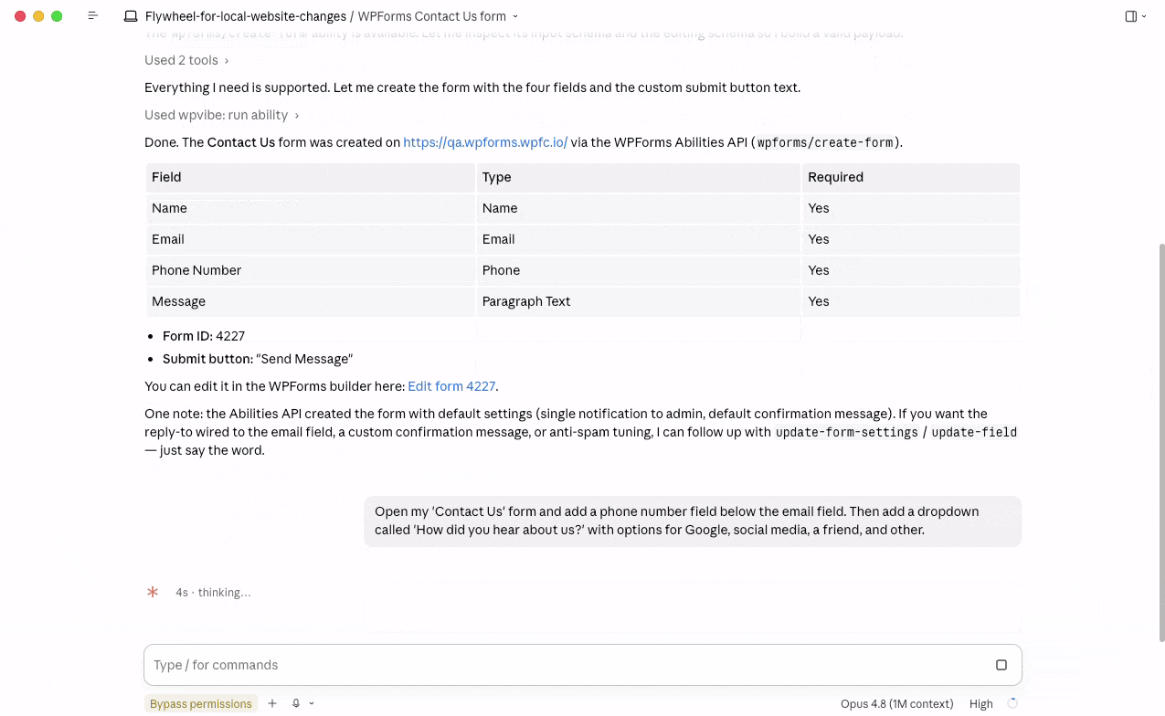
Task: Click the plus attach icon
Action: point(272,703)
